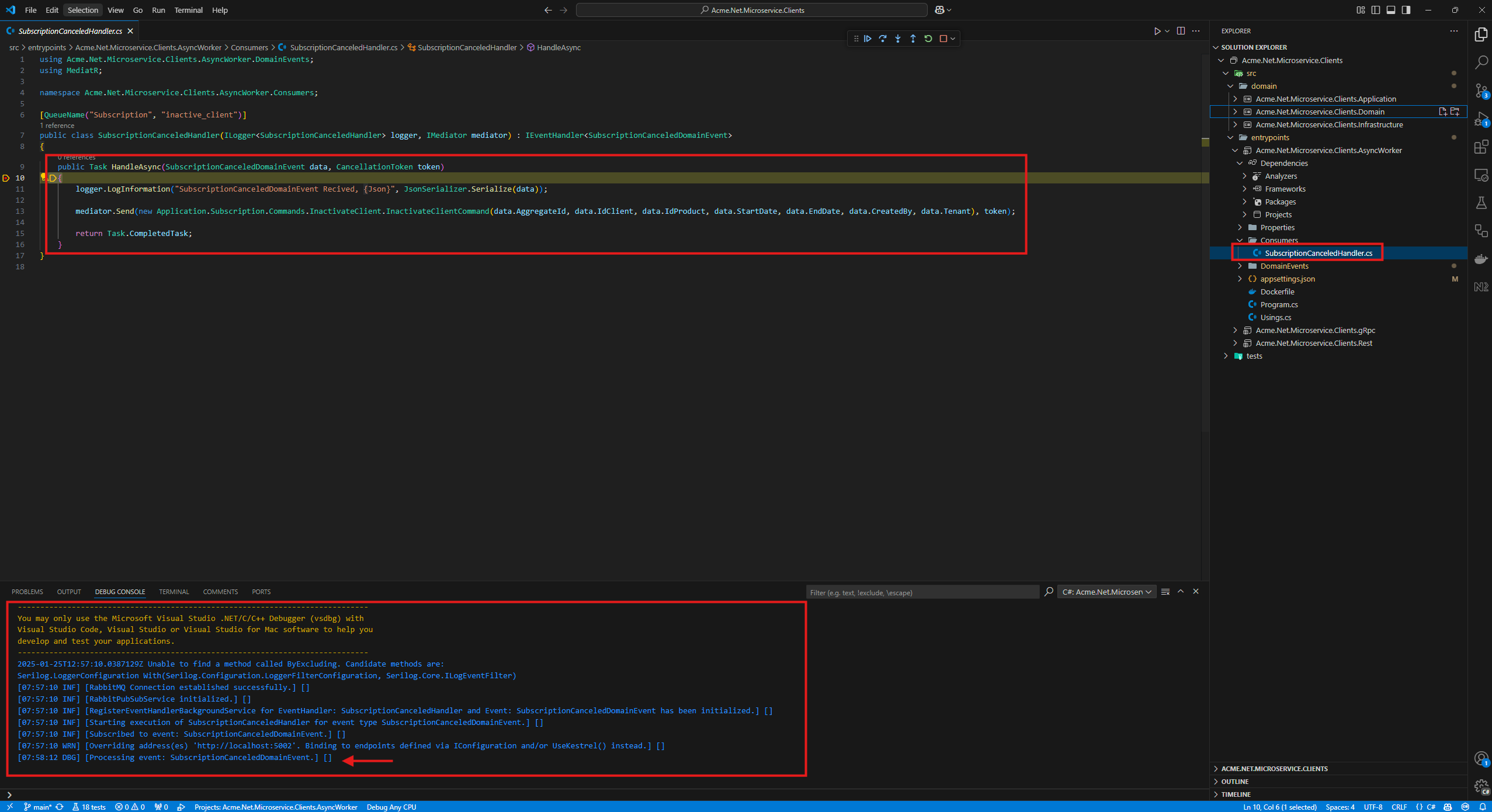
Task: Click Customize Layout icon in title bar
Action: pyautogui.click(x=1361, y=10)
